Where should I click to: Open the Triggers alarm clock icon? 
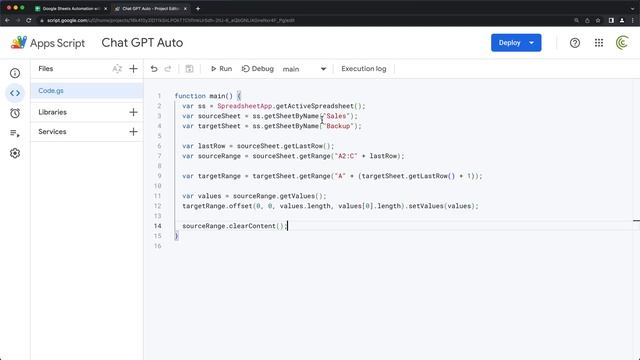pyautogui.click(x=15, y=113)
